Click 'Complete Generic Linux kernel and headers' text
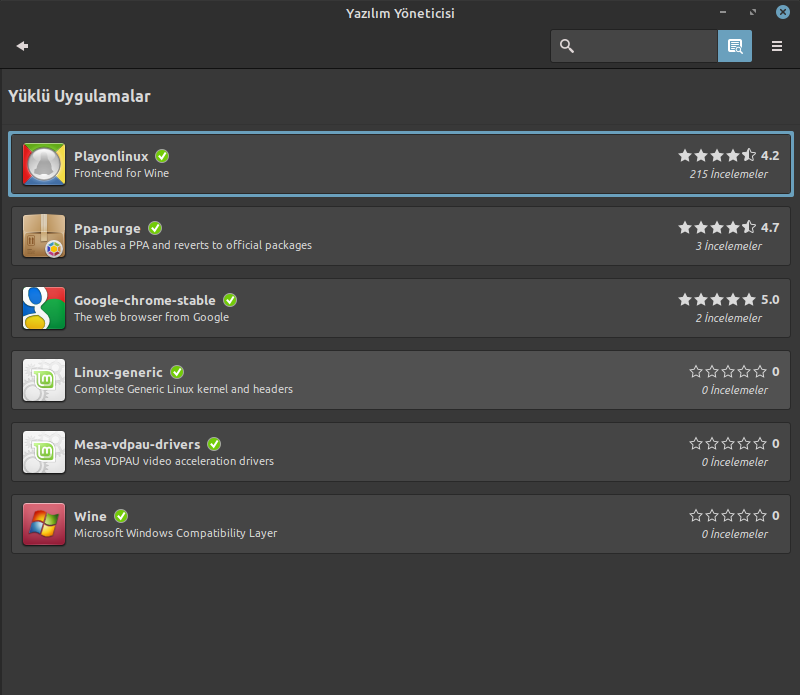 [184, 389]
